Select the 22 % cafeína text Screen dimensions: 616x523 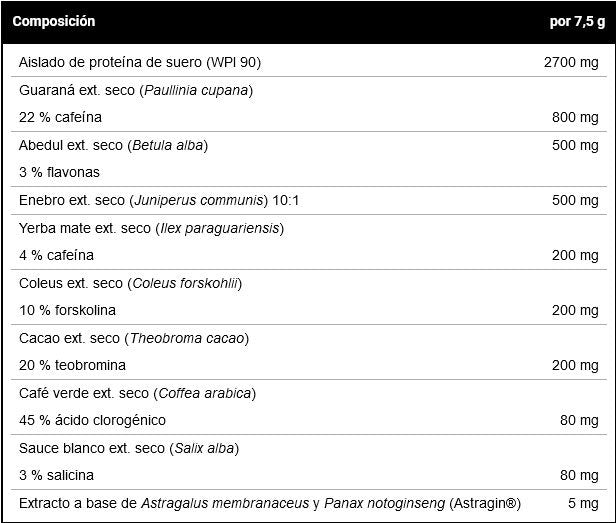click(x=60, y=117)
